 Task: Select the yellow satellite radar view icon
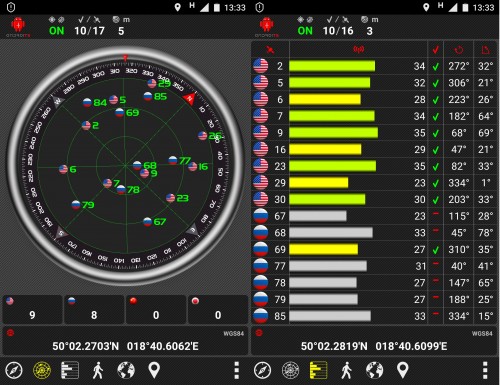pos(42,370)
